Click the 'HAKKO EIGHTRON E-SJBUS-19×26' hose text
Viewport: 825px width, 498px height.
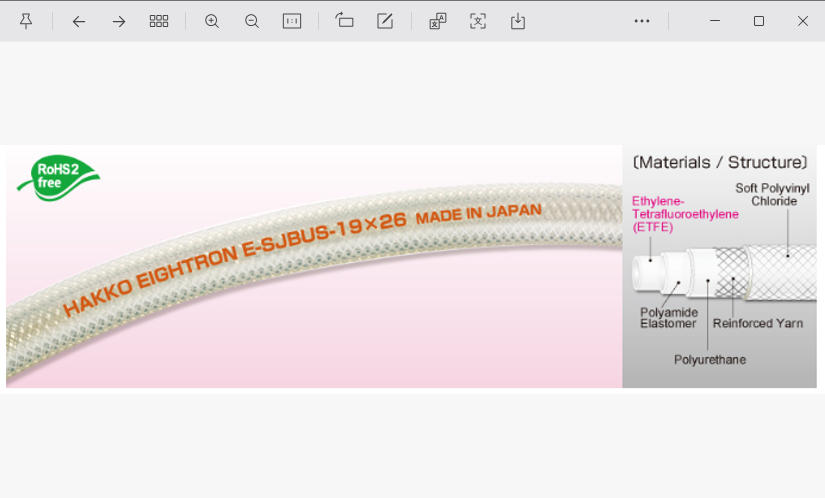point(235,264)
